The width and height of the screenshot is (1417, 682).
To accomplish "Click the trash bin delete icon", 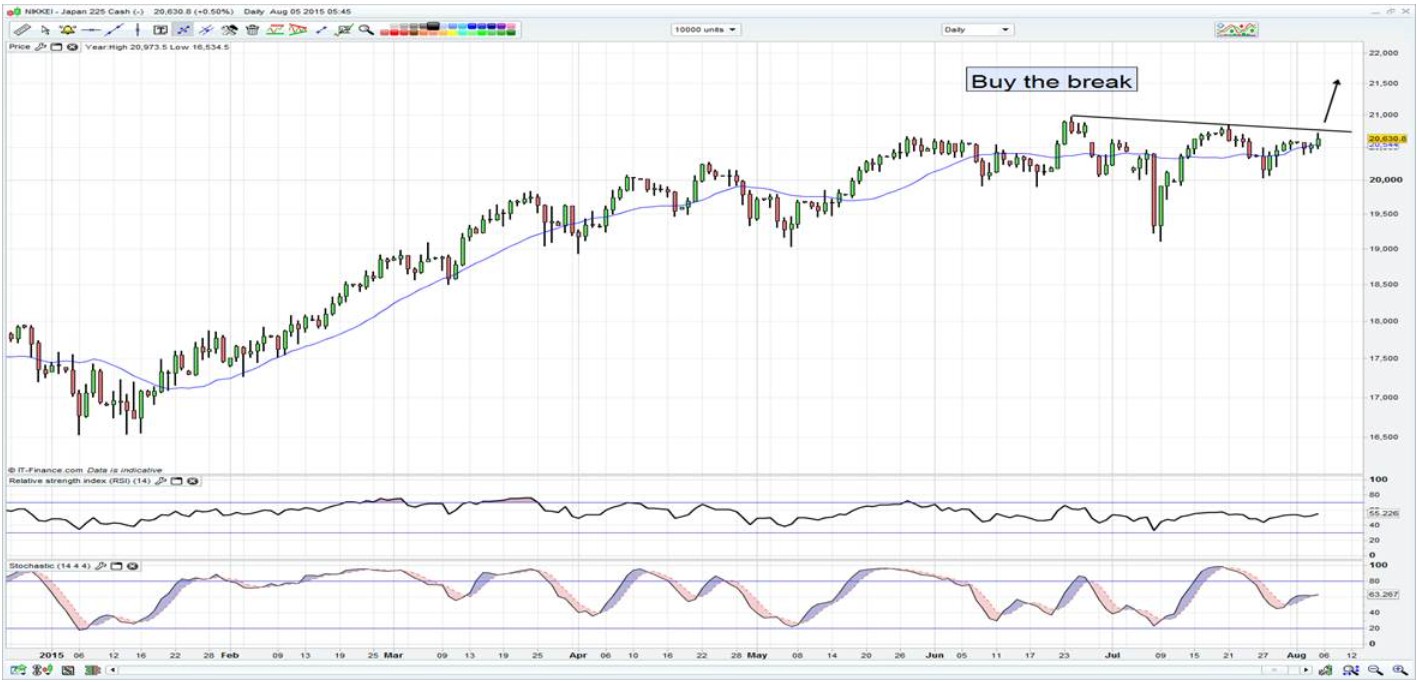I will coord(252,30).
